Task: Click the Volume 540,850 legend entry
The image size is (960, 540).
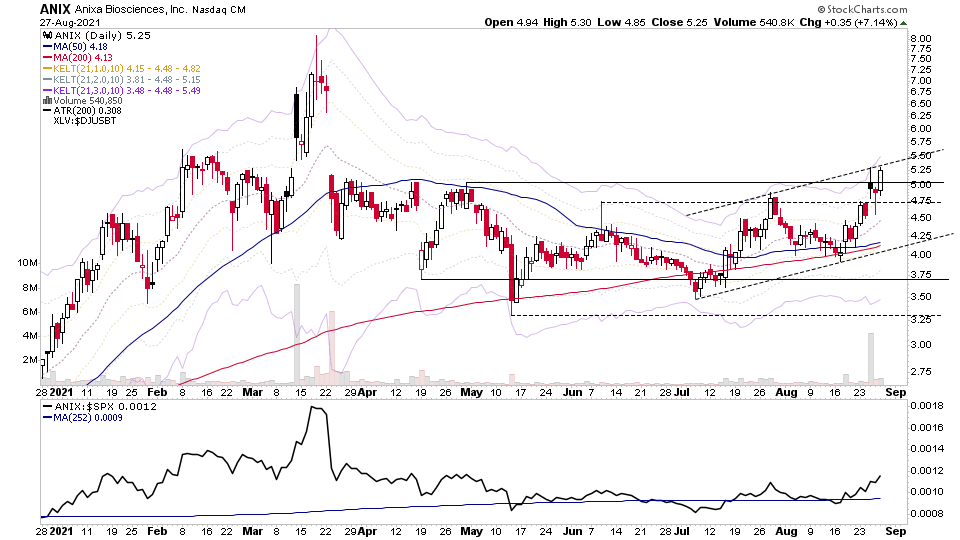Action: pos(88,100)
